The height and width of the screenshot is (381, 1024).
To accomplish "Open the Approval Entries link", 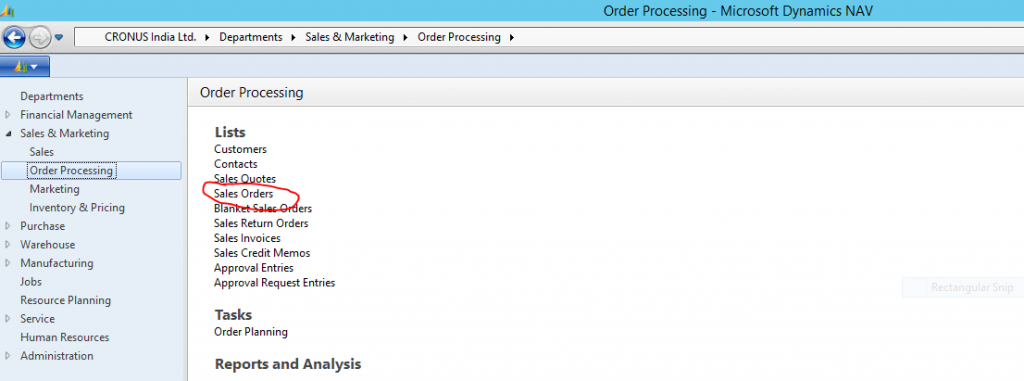I will click(253, 268).
